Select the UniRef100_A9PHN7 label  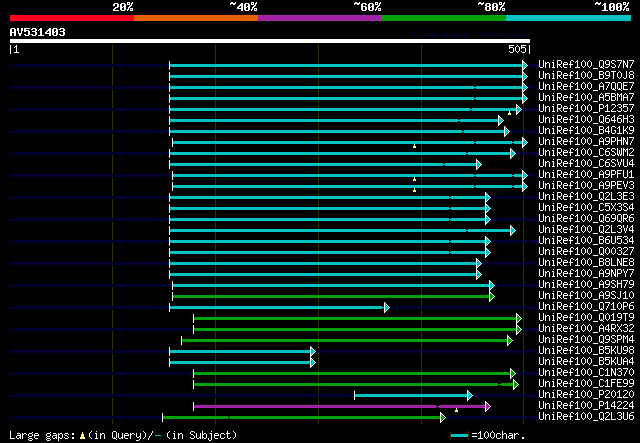pos(586,142)
